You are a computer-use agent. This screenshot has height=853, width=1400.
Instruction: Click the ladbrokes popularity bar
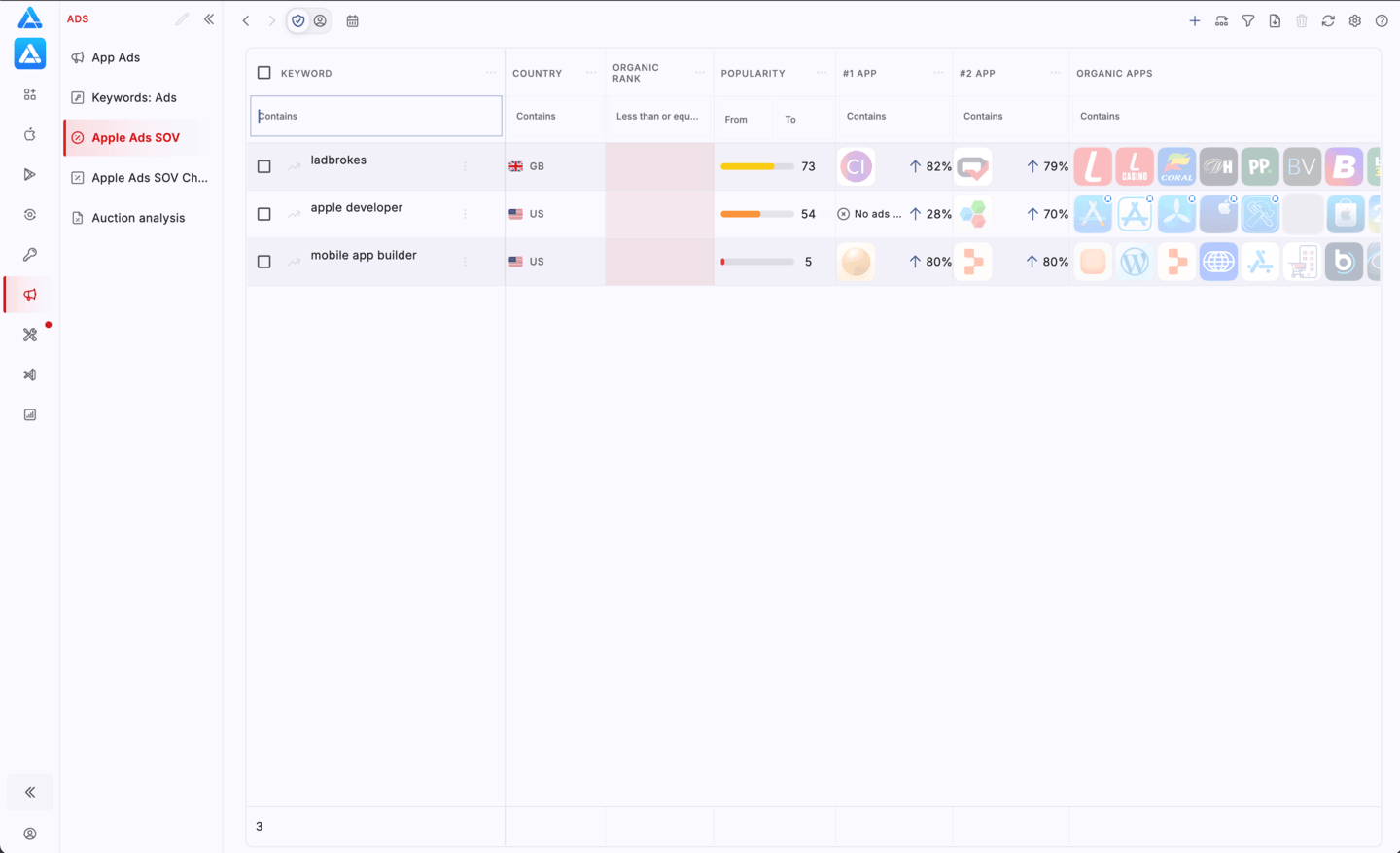[x=757, y=166]
